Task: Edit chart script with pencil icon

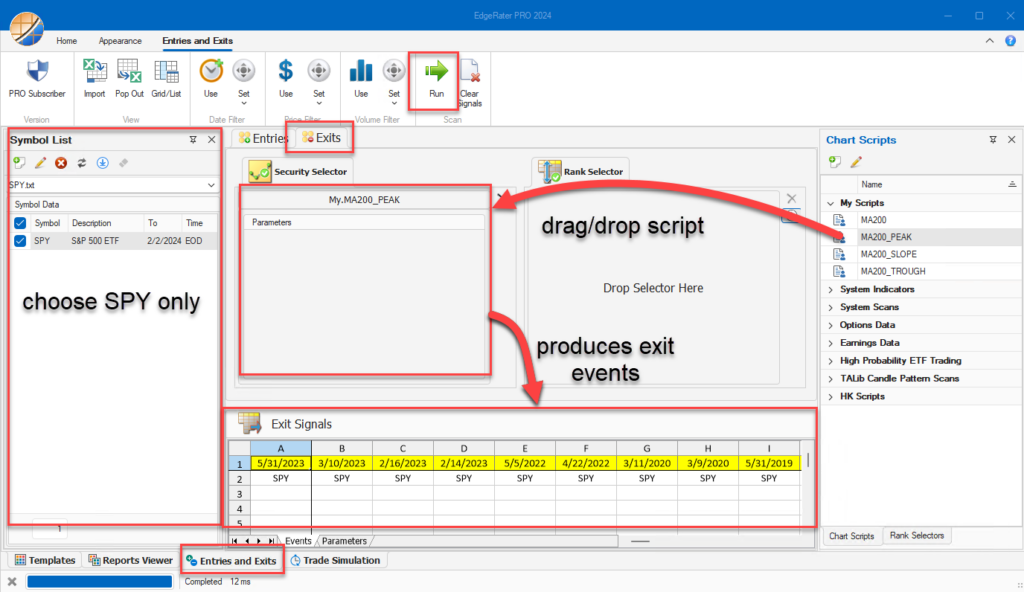Action: 856,161
